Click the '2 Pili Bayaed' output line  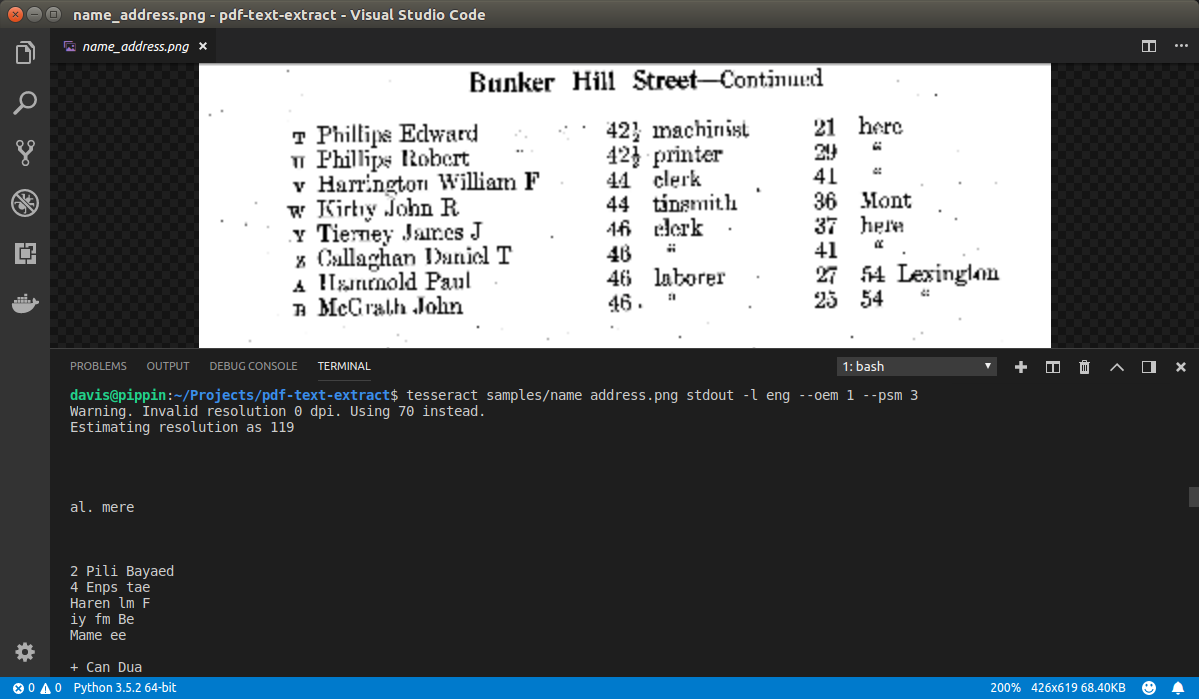122,571
